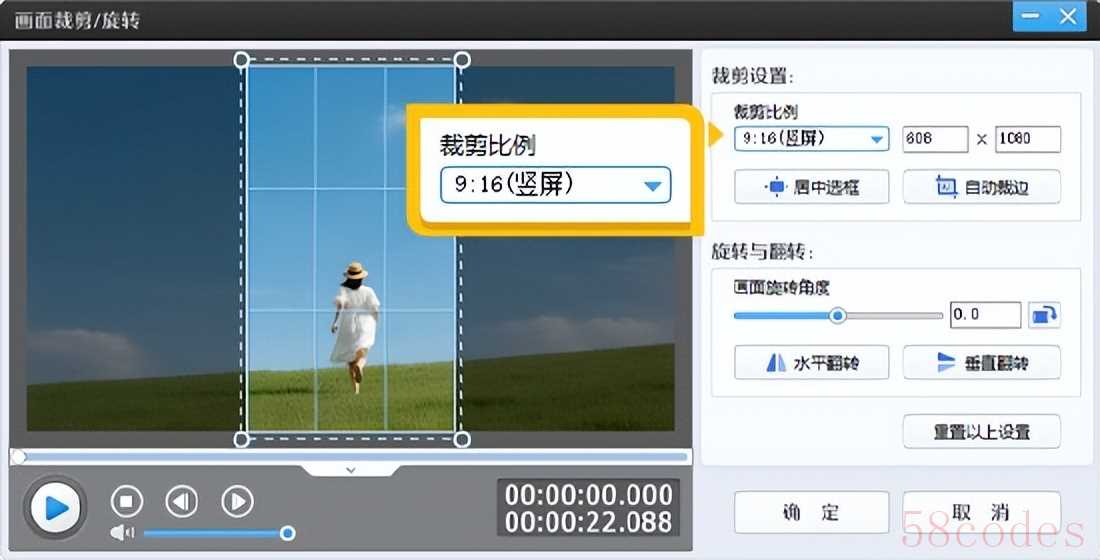Mute the audio via the speaker icon

click(x=122, y=533)
